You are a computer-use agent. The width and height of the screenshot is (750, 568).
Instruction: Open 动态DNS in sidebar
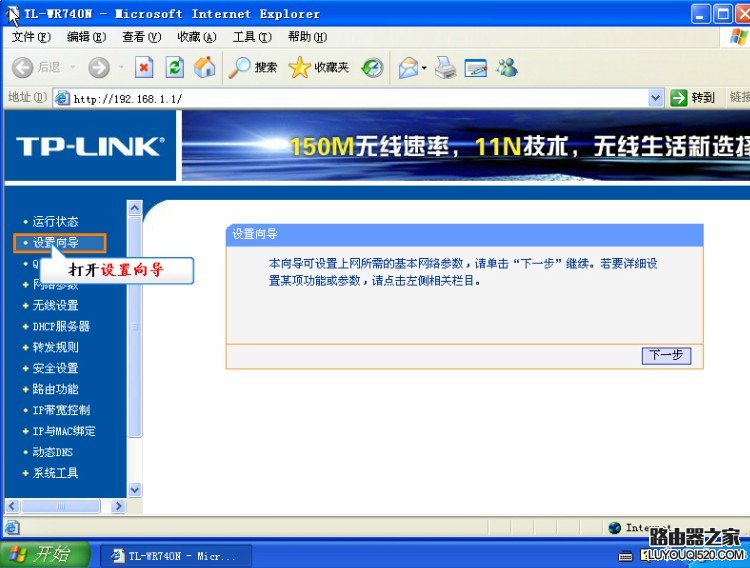(53, 452)
